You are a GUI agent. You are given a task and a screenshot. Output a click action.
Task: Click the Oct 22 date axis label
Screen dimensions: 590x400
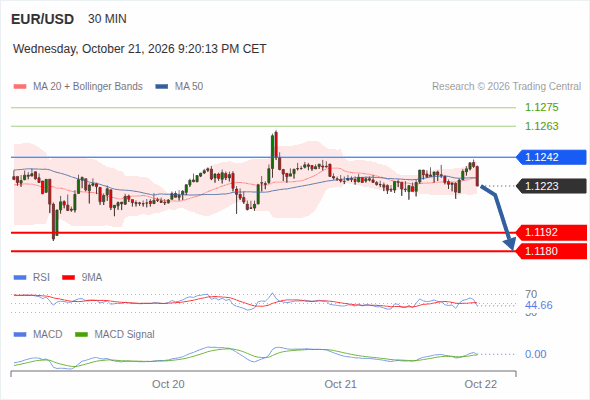coord(481,384)
